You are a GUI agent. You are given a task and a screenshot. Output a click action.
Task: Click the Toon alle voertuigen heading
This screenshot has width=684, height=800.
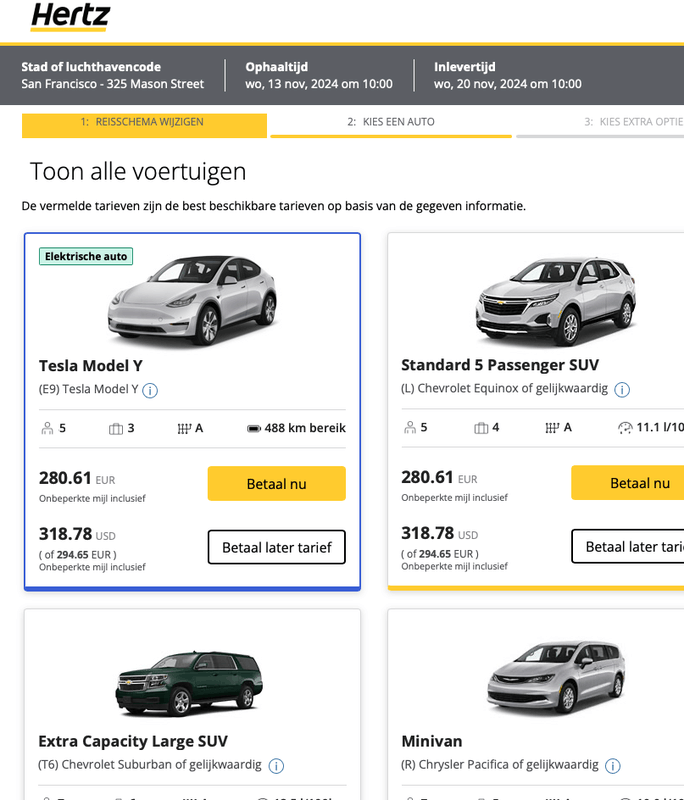(x=138, y=171)
